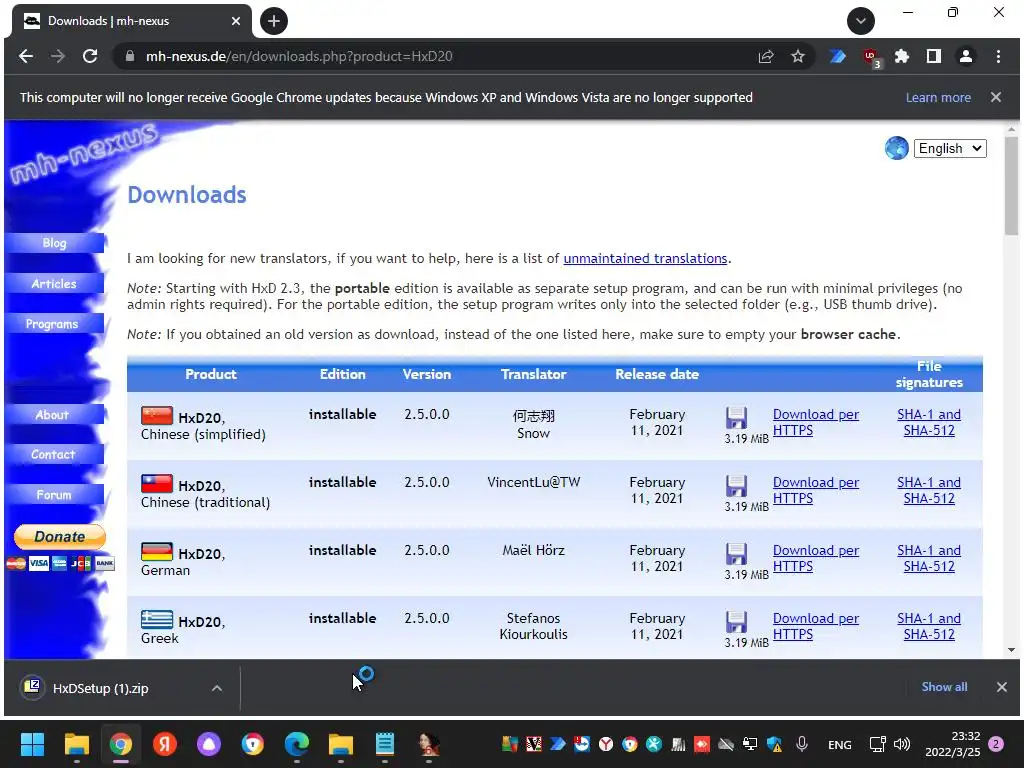Open the Extensions puzzle-piece menu
This screenshot has width=1024, height=768.
click(902, 56)
